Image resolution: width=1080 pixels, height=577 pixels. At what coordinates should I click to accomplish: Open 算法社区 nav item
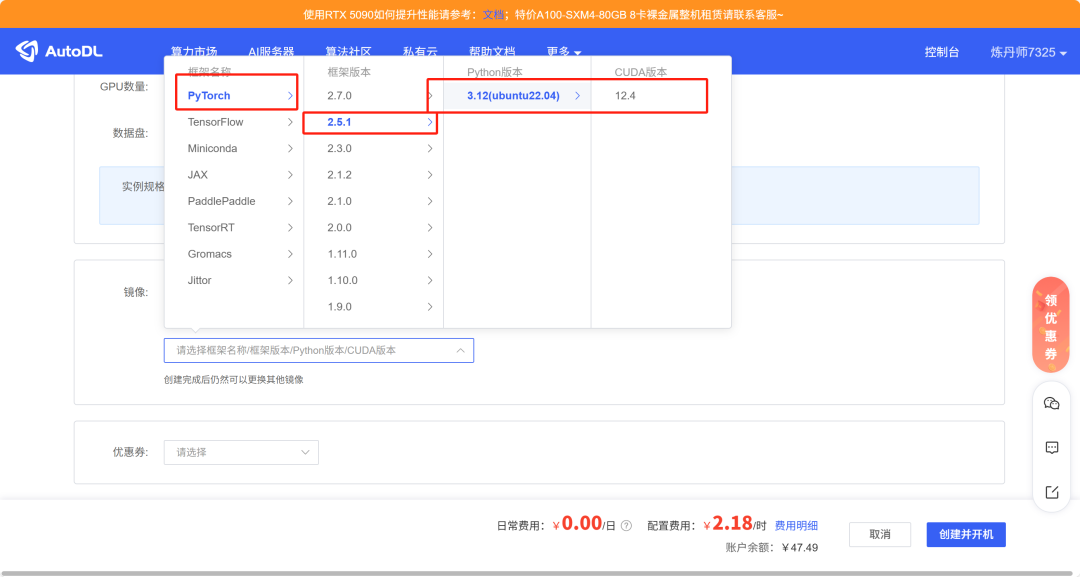349,52
